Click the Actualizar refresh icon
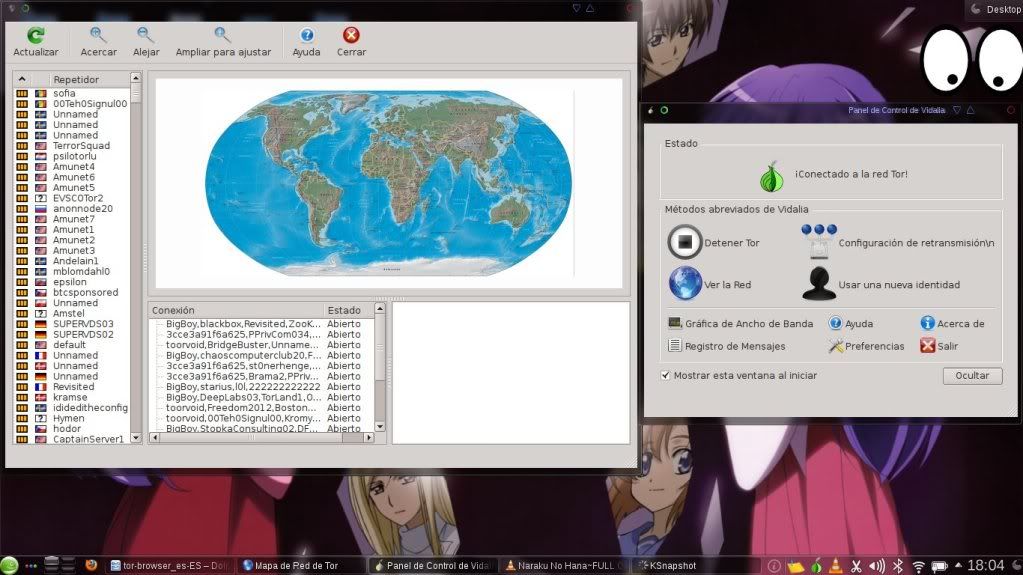Screen dimensions: 1023x575 click(35, 35)
